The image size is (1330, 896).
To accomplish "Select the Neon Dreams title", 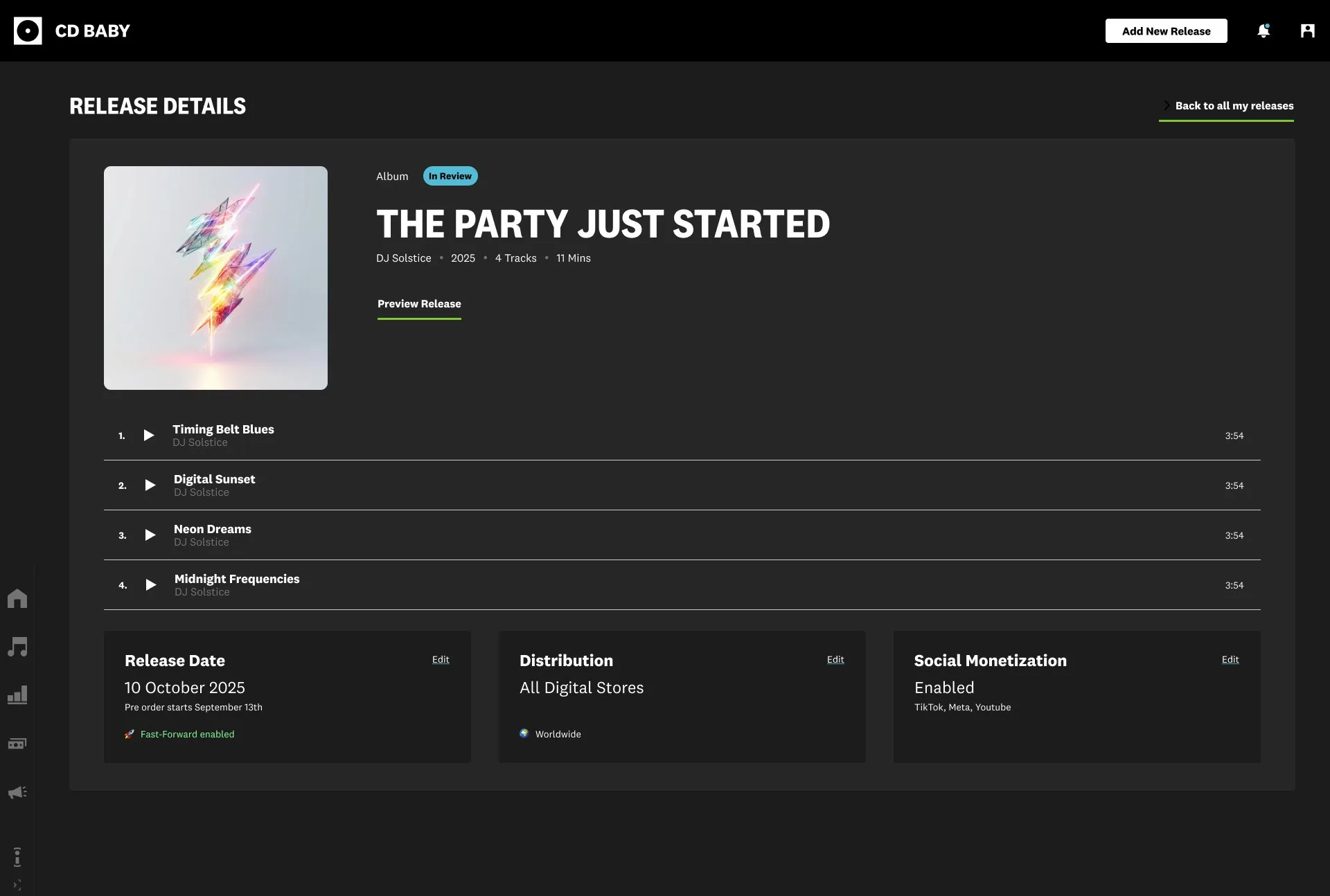I will coord(213,529).
